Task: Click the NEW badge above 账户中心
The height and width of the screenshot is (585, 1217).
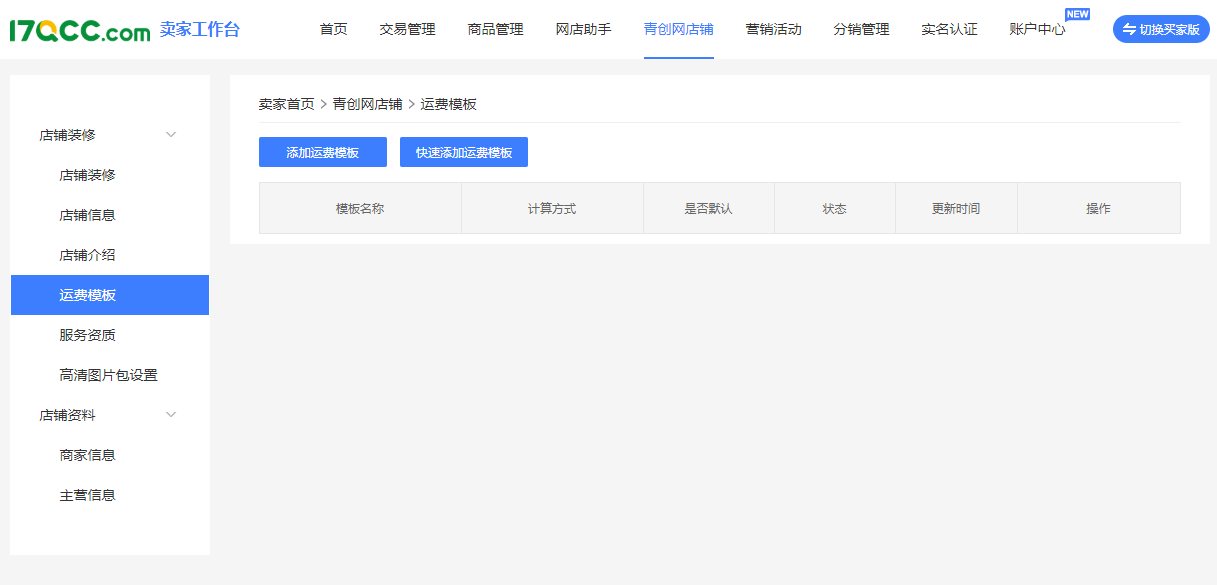Action: 1077,14
